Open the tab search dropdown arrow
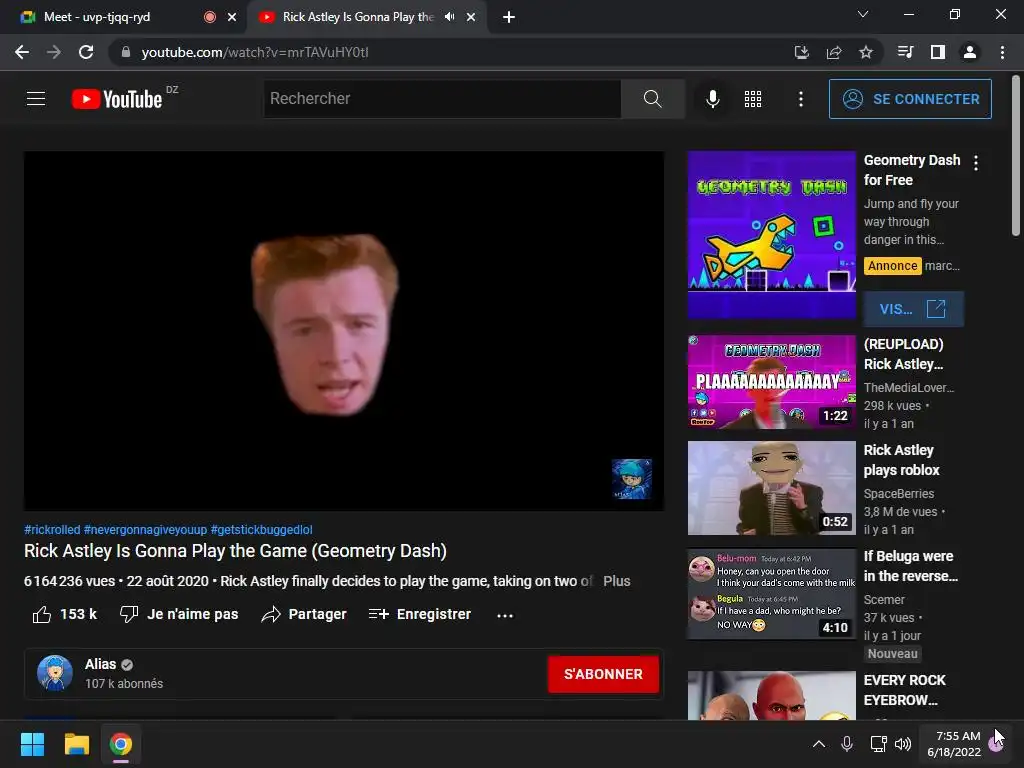The height and width of the screenshot is (768, 1024). [x=863, y=14]
